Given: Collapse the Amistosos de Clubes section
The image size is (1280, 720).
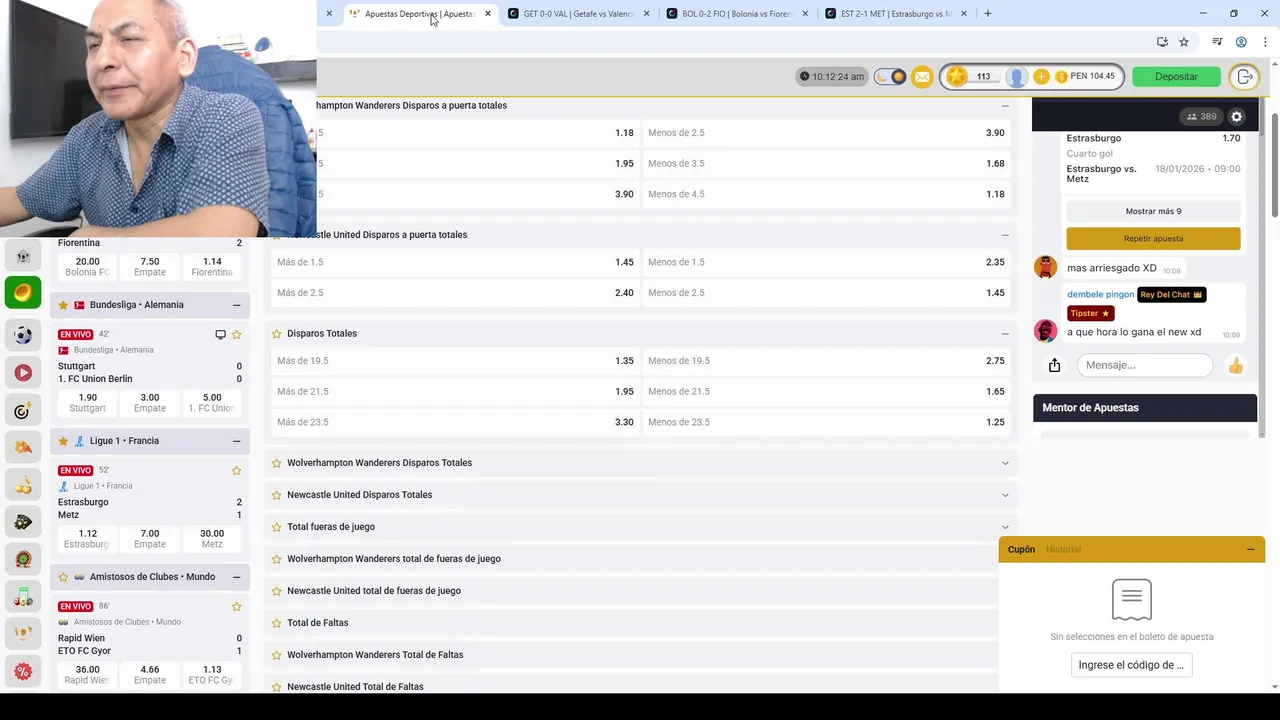Looking at the screenshot, I should (236, 577).
